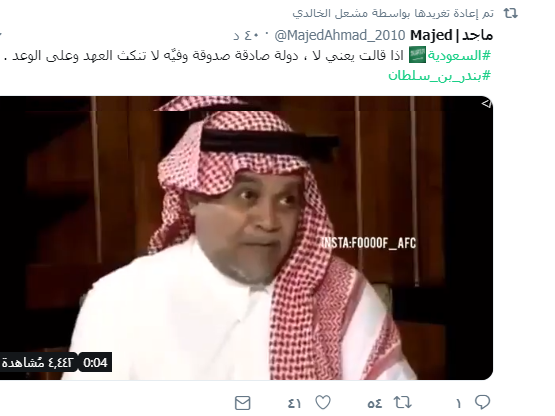This screenshot has width=555, height=416.
Task: Open the ٤٠ د tweet timestamp
Action: tap(247, 36)
